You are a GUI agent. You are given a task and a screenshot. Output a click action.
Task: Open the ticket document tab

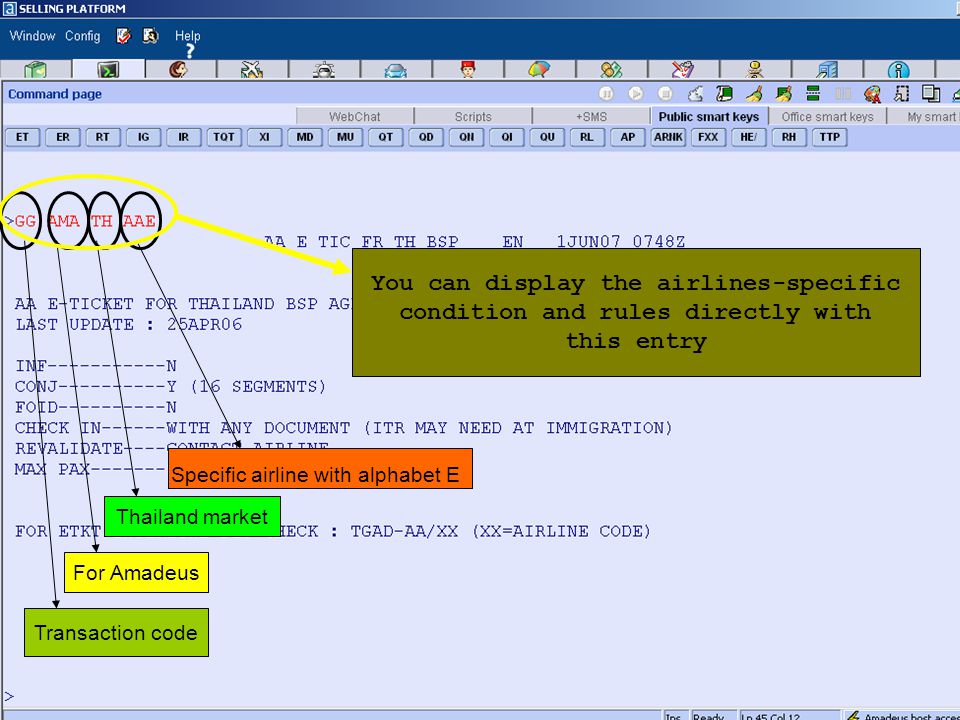coord(683,69)
